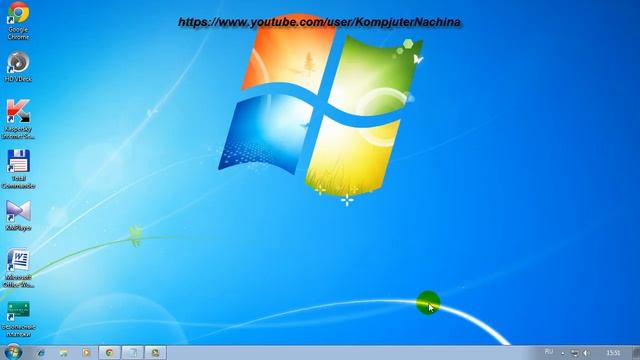Switch to the white document window taskbar button
640x360 pixels.
click(132, 353)
